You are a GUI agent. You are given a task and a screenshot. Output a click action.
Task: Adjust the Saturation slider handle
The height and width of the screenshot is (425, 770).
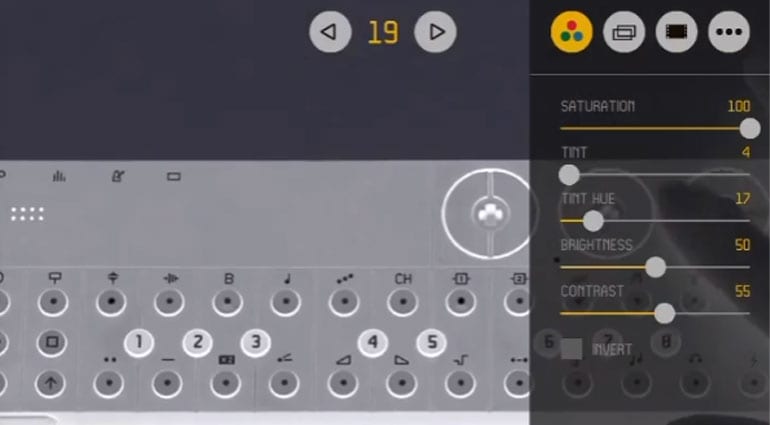(750, 129)
